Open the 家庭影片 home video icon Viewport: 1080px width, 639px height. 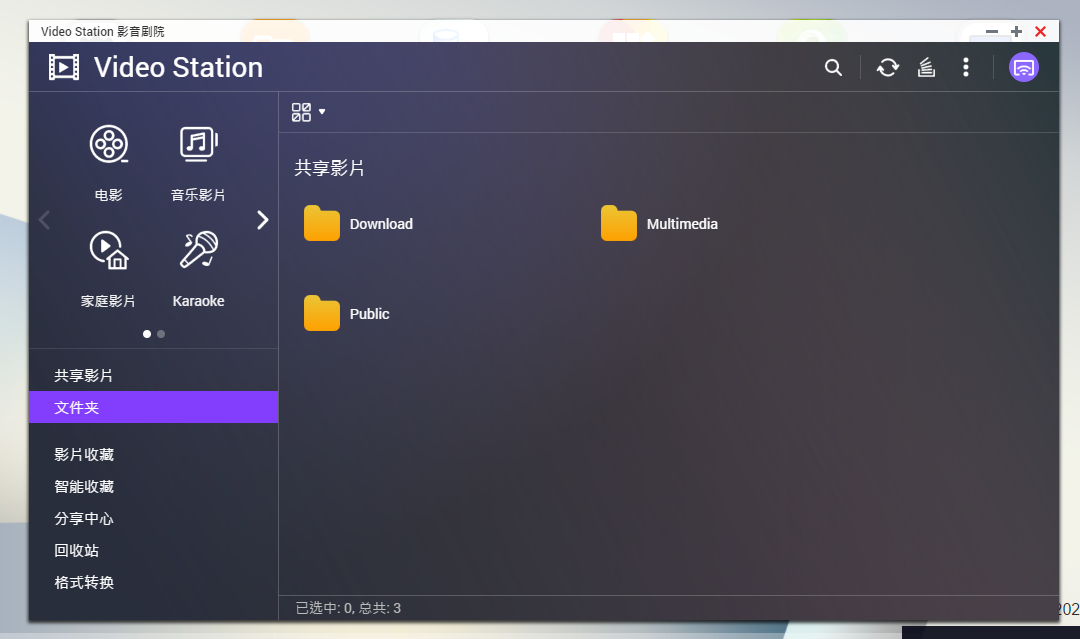point(109,250)
